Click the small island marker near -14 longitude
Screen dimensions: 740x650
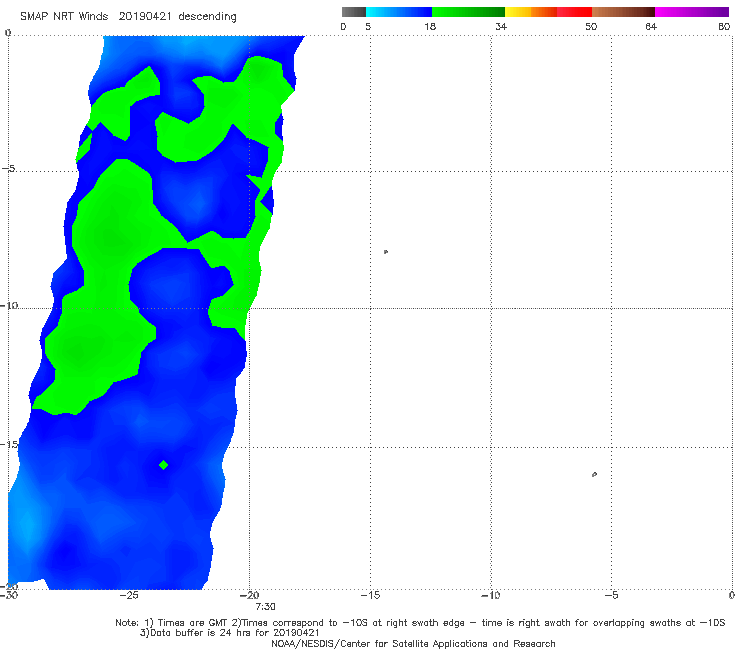386,252
